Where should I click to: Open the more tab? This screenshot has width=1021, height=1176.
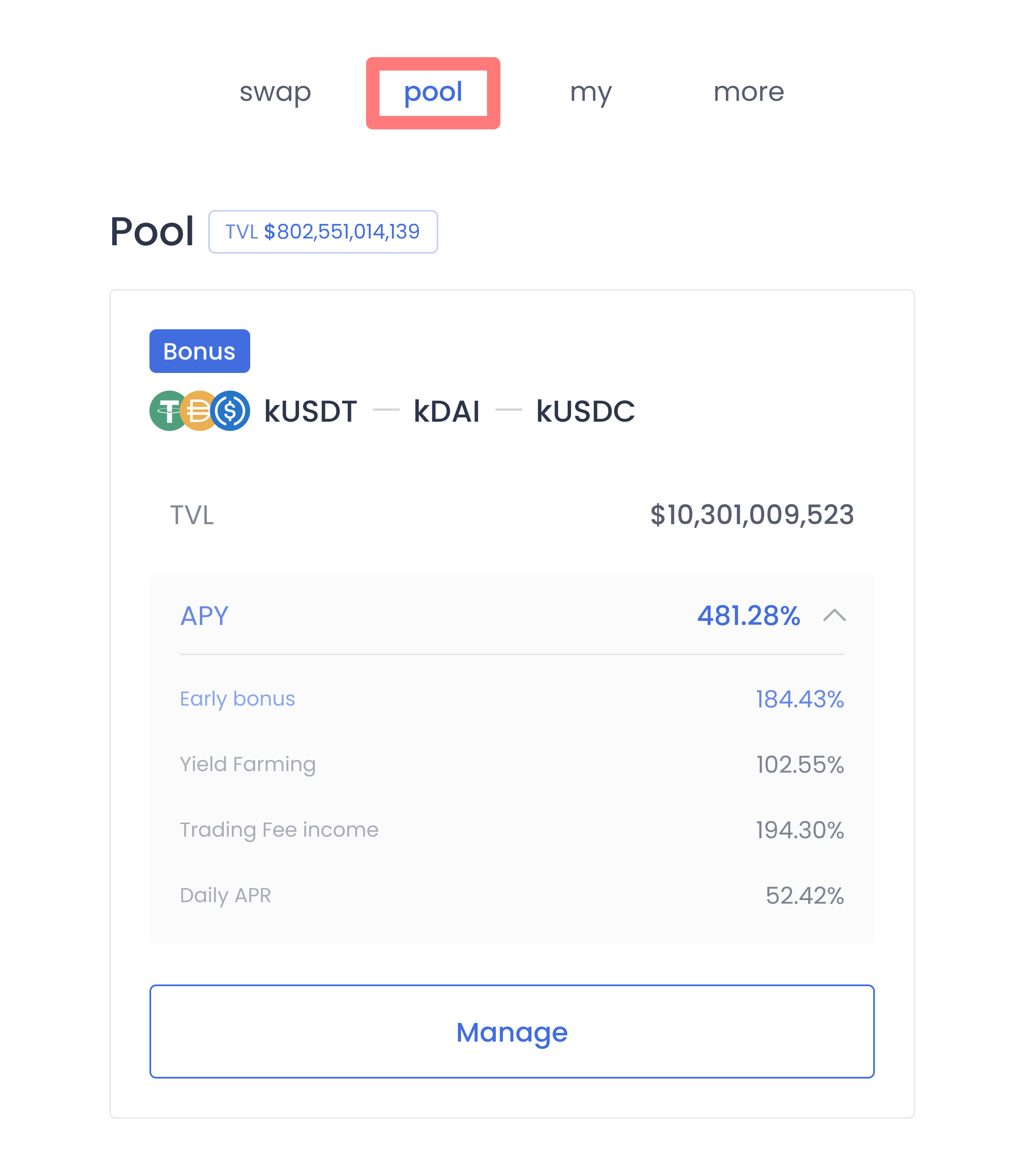click(x=749, y=92)
